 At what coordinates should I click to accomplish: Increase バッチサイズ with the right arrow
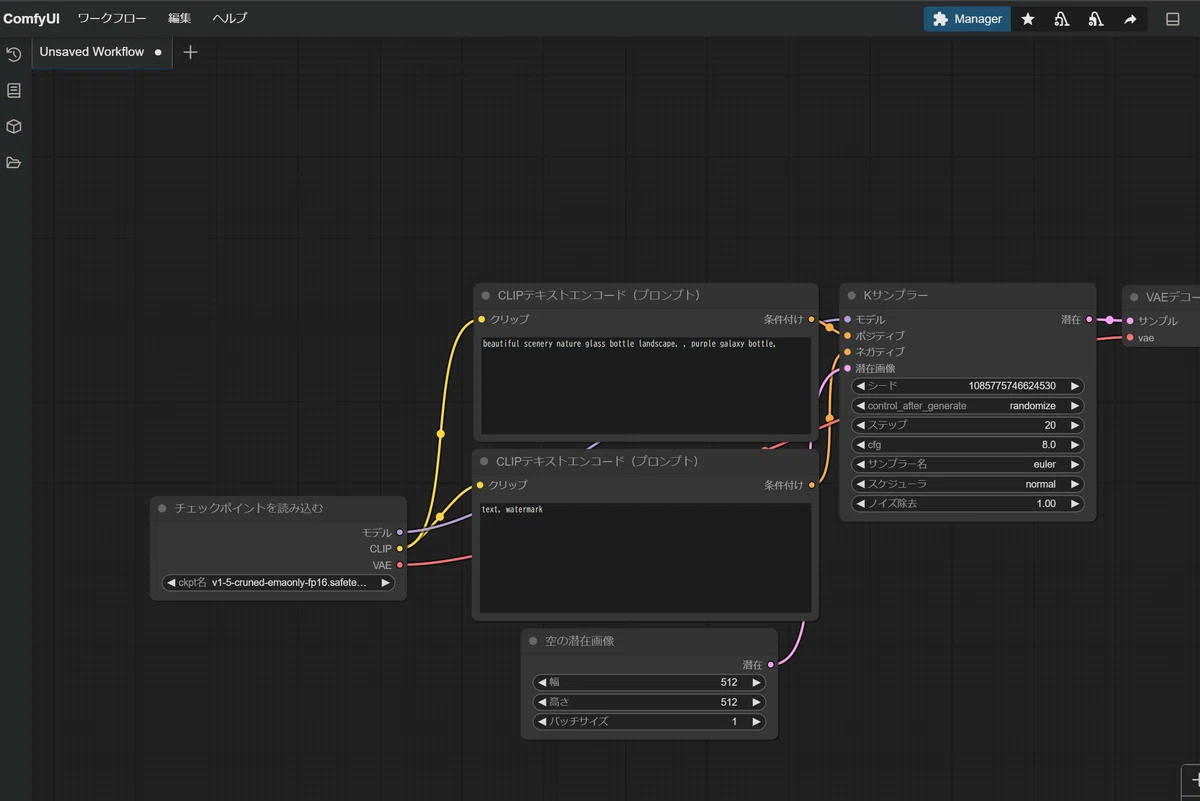757,721
